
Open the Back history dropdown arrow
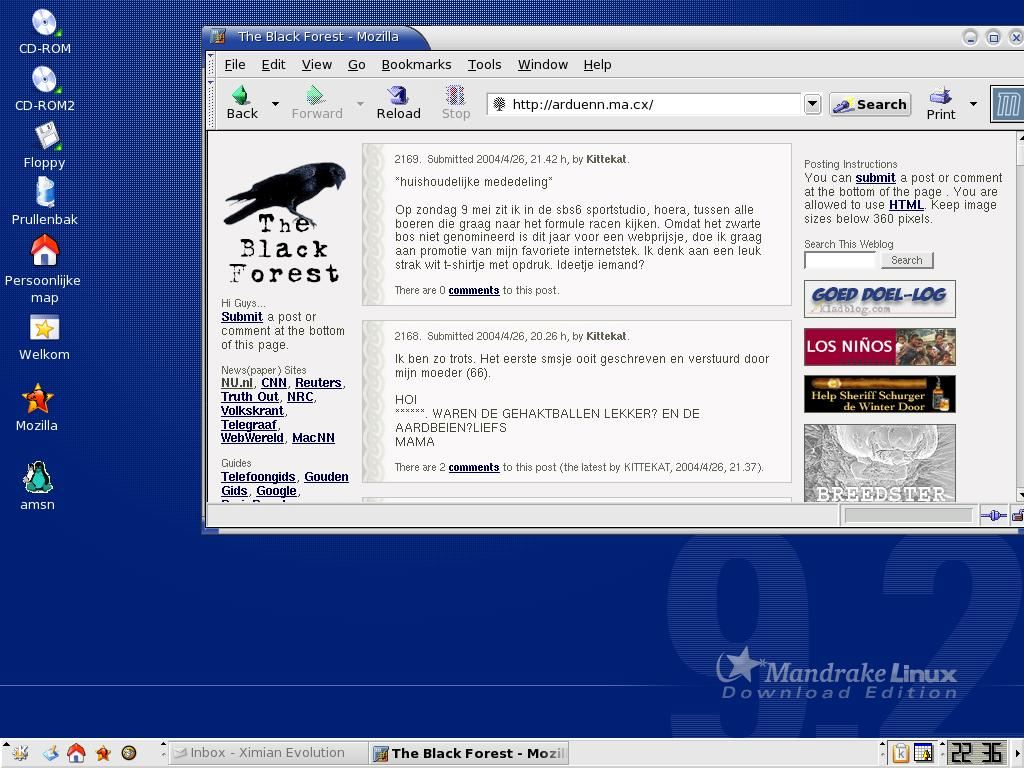point(275,104)
